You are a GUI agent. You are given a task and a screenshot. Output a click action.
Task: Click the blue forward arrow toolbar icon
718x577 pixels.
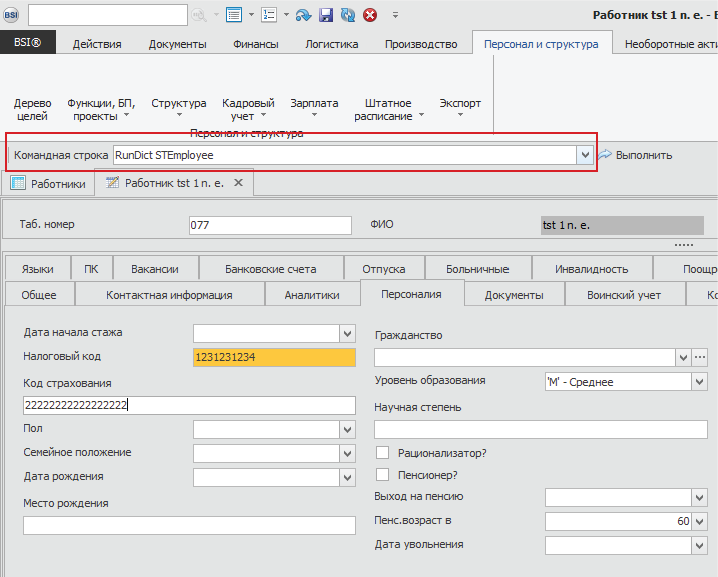(x=303, y=15)
